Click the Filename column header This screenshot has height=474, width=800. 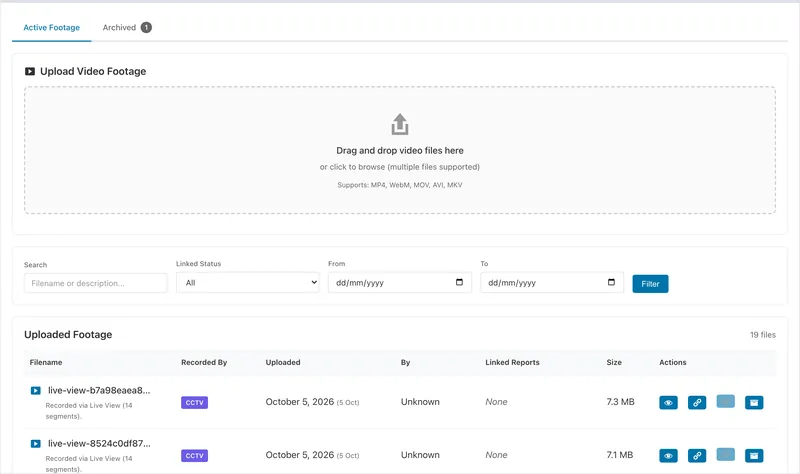46,362
